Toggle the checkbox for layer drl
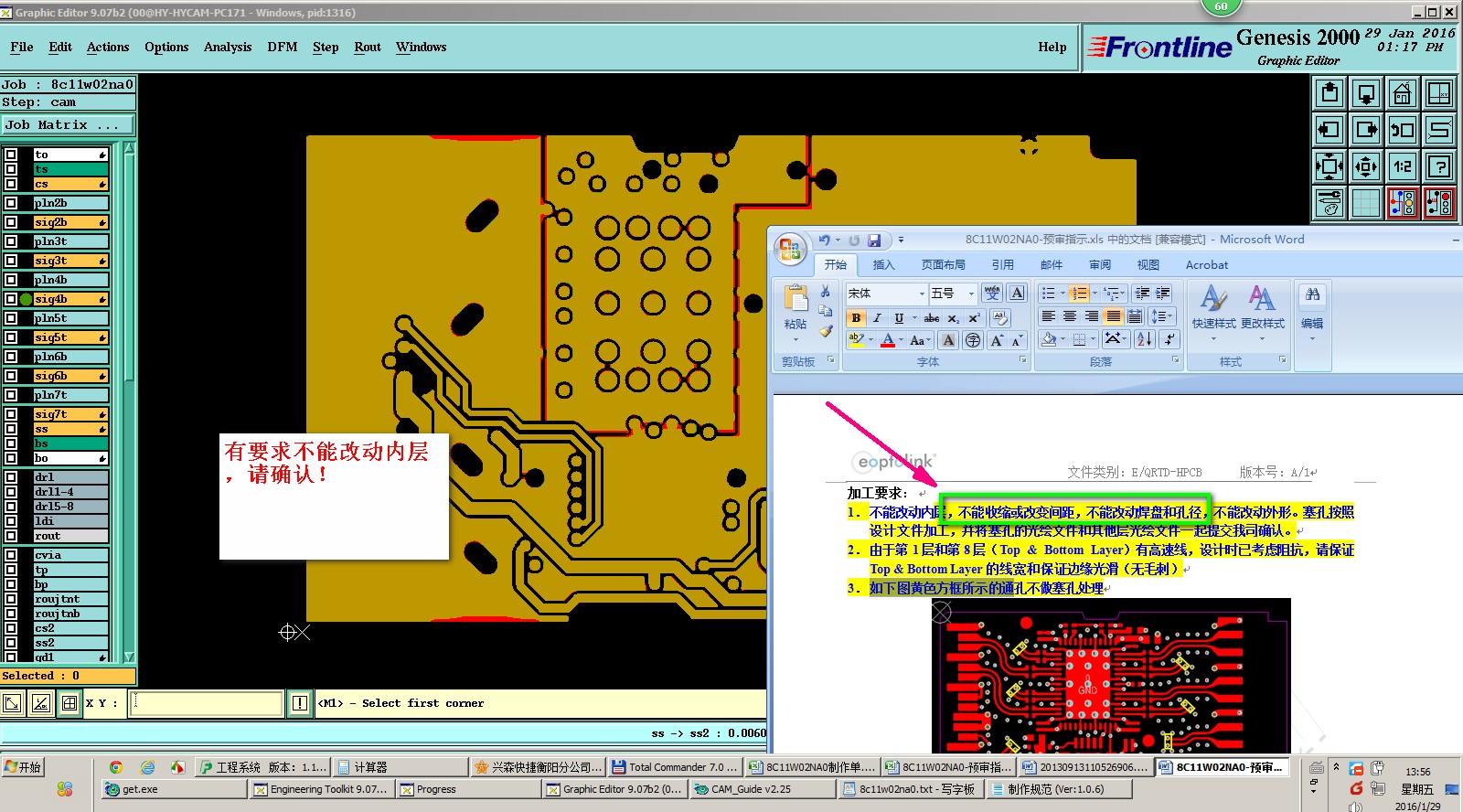 (11, 477)
